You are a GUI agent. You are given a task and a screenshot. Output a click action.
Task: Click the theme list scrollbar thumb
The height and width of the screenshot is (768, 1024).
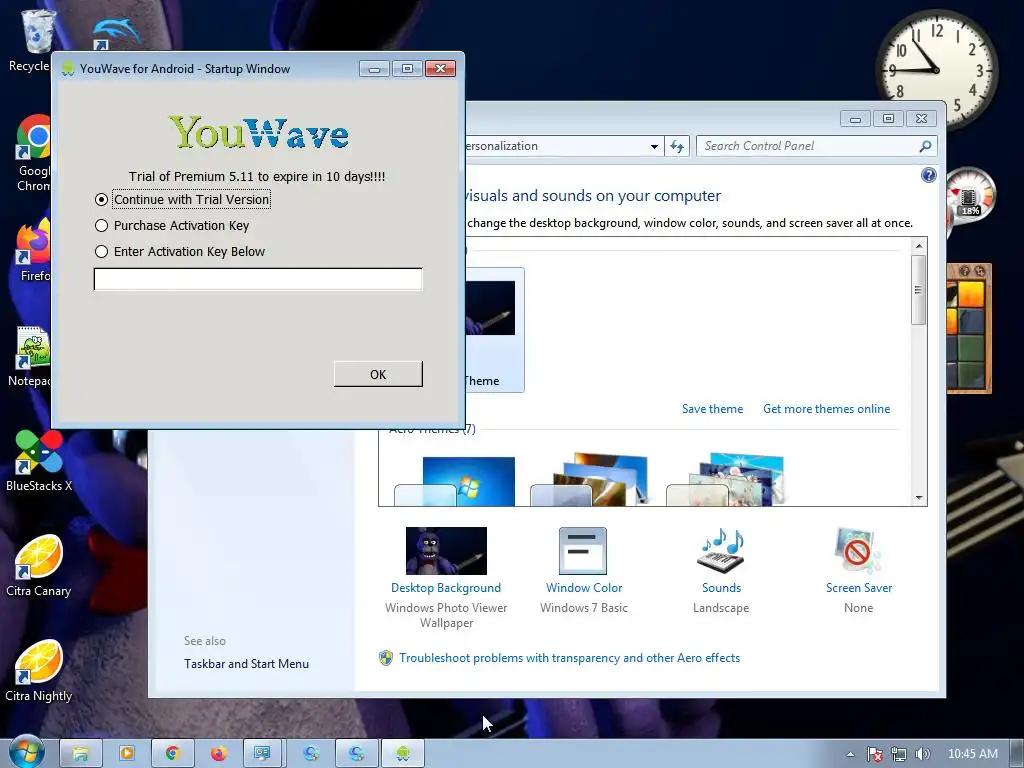coord(919,289)
